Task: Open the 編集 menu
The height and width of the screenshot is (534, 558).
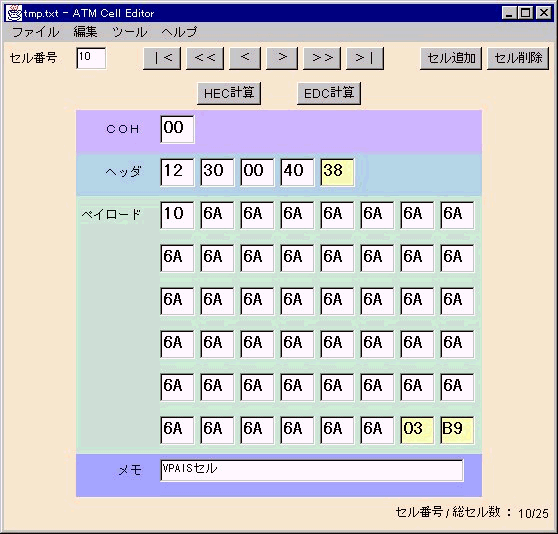Action: coord(85,32)
